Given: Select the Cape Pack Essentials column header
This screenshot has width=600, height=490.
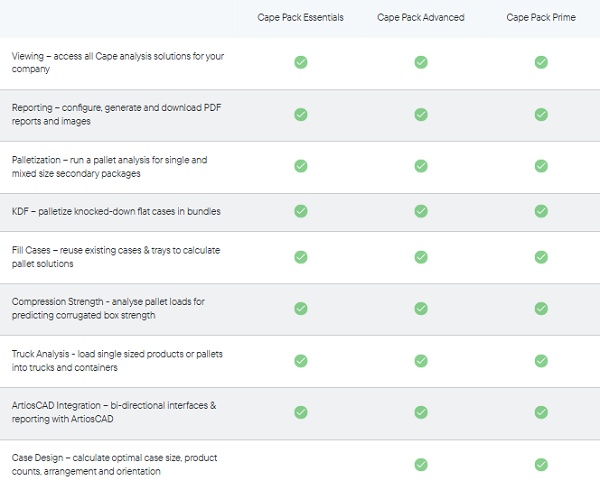Looking at the screenshot, I should pyautogui.click(x=300, y=17).
